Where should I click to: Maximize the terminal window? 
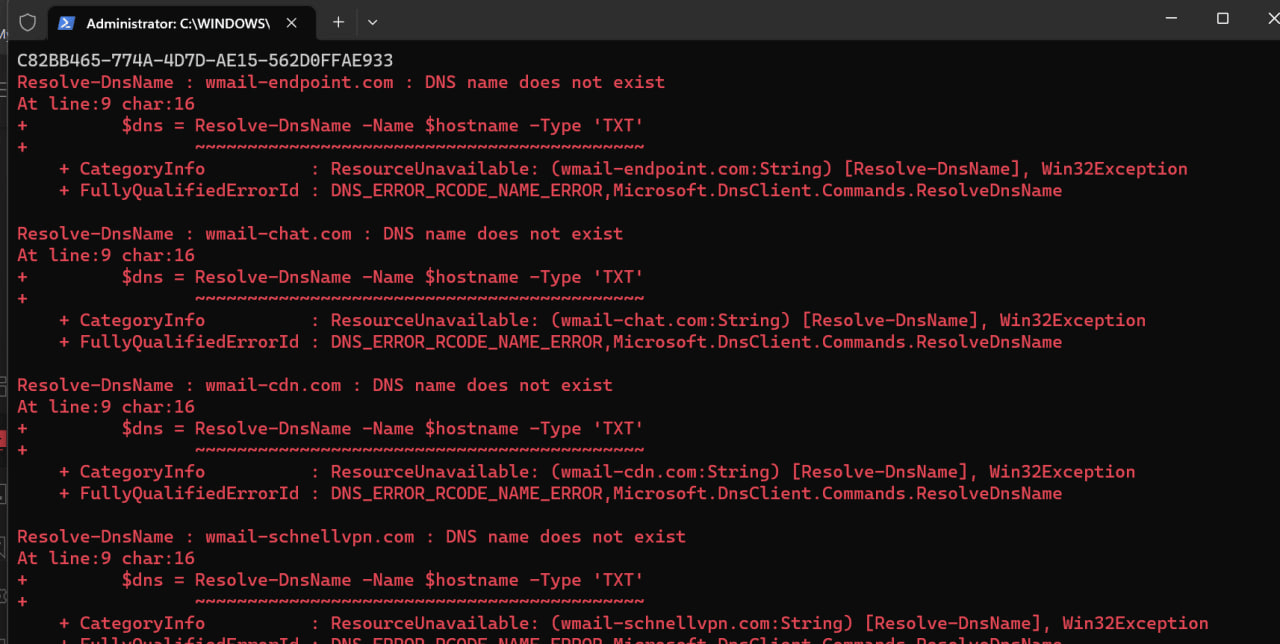pos(1222,19)
